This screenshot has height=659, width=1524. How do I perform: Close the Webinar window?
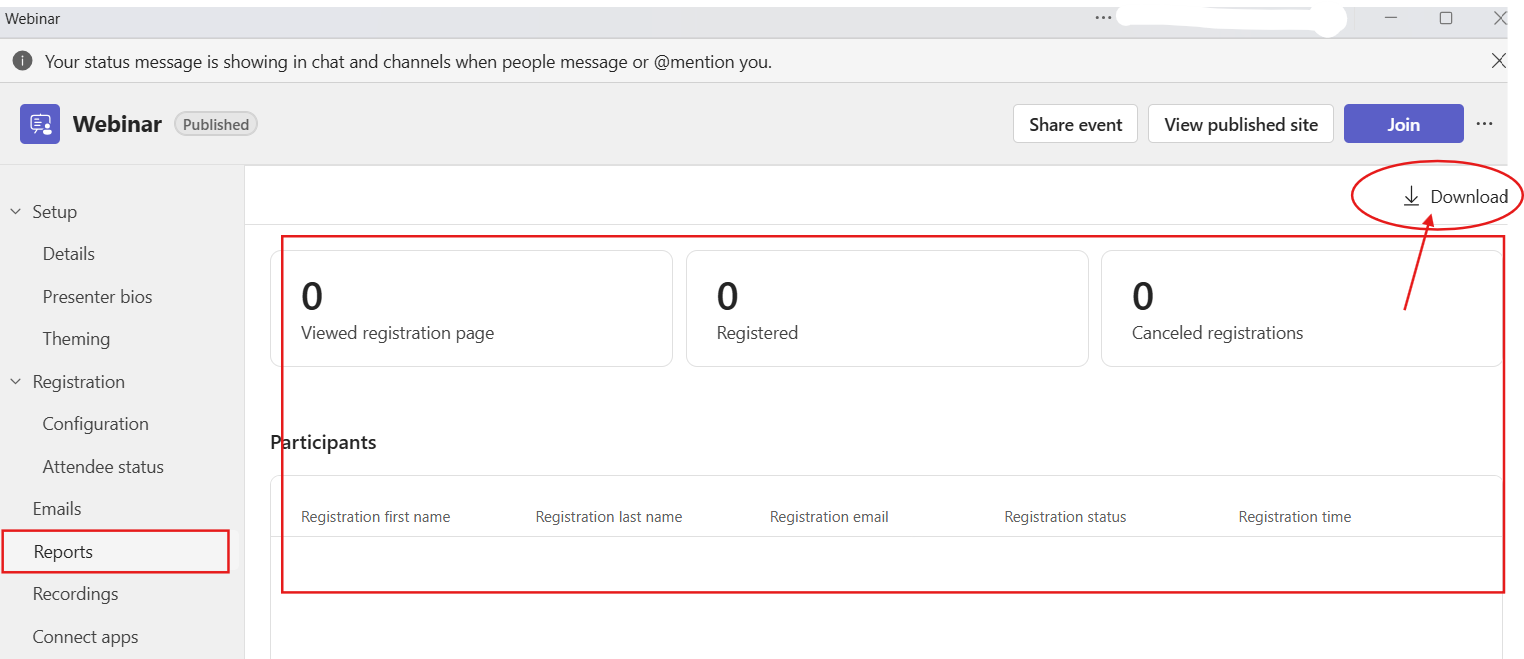[x=1500, y=18]
